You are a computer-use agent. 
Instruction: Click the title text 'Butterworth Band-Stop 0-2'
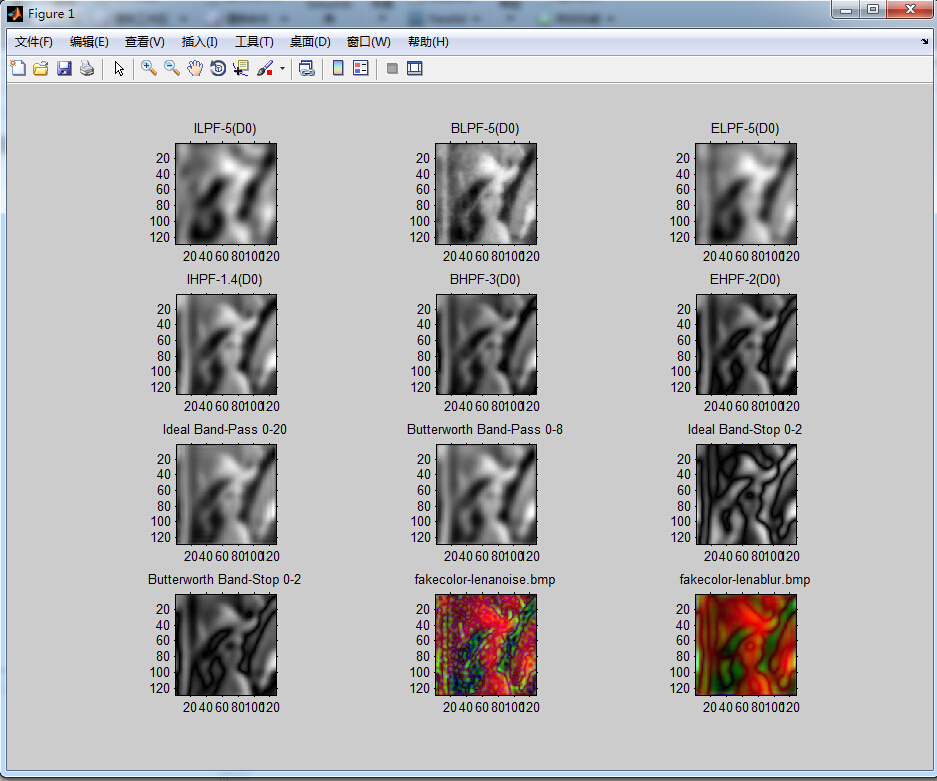point(224,580)
